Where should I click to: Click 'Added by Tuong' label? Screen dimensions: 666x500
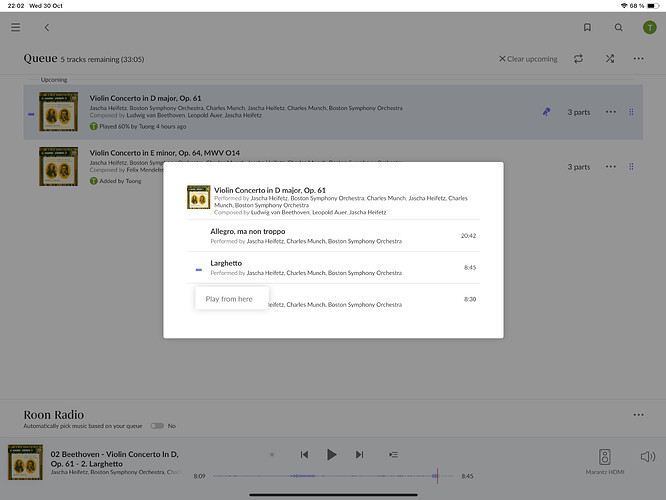[120, 181]
